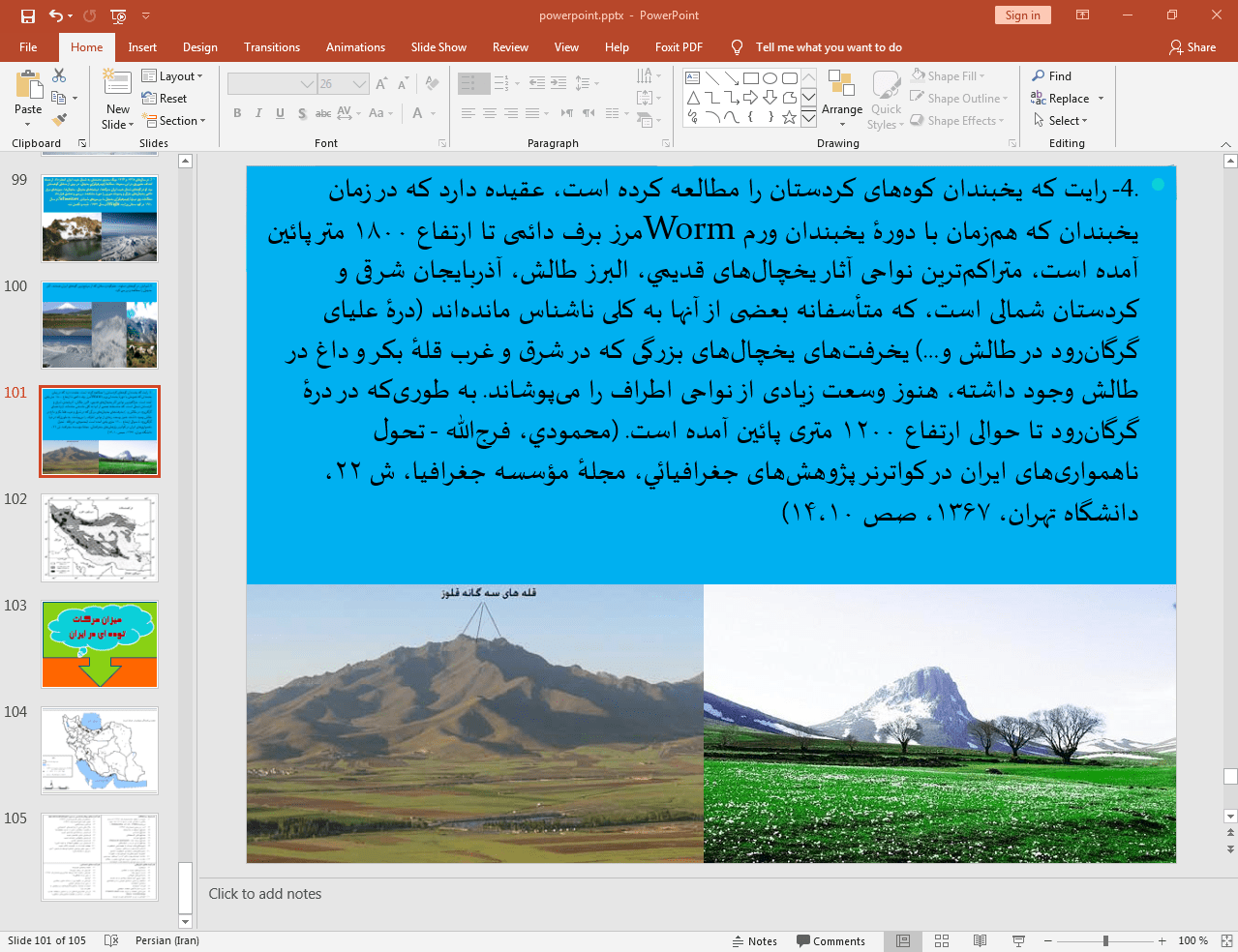Select slide 102 map thumbnail
The height and width of the screenshot is (952, 1238).
coord(100,537)
